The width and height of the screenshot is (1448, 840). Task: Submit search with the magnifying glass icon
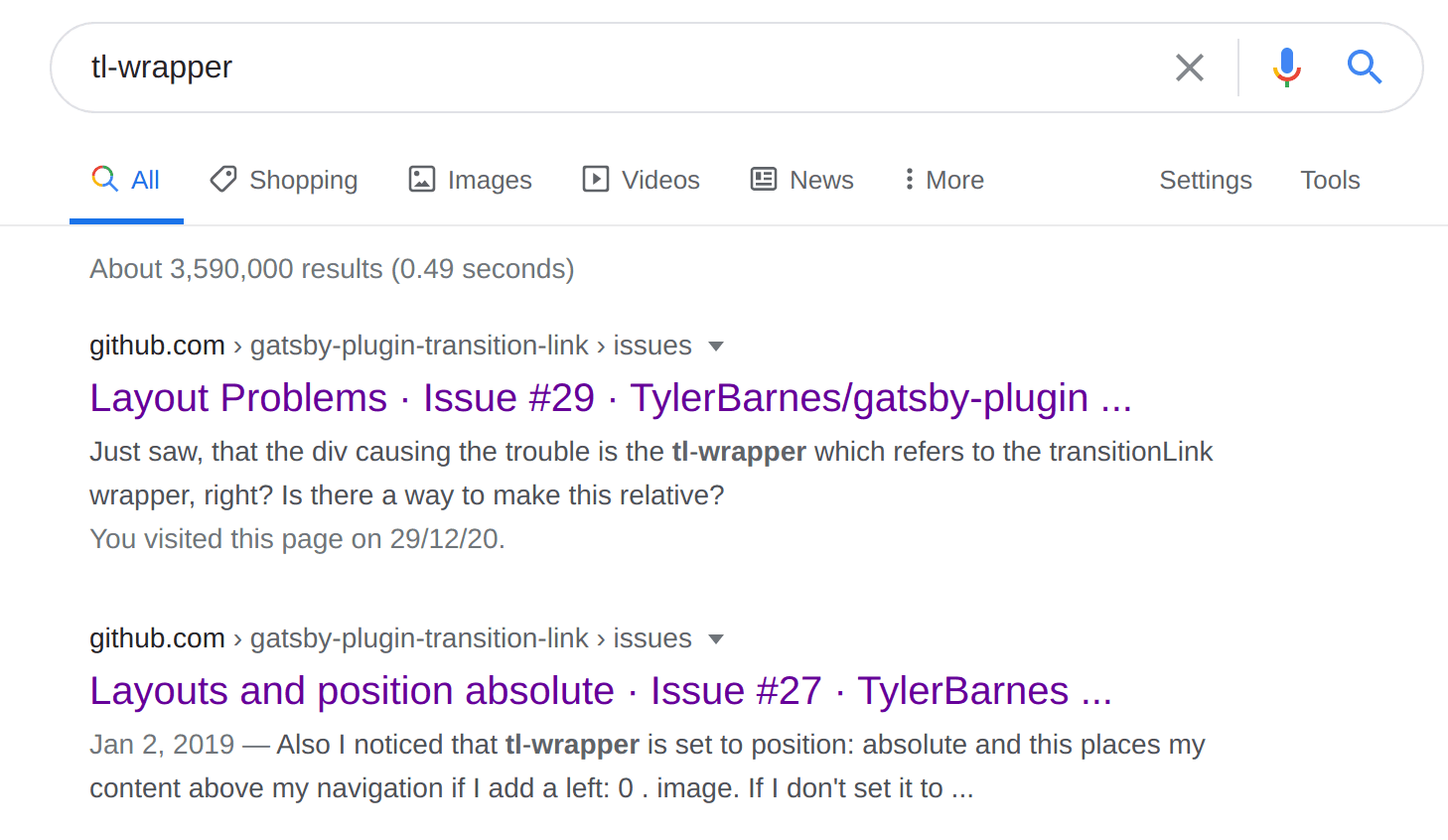[1364, 68]
